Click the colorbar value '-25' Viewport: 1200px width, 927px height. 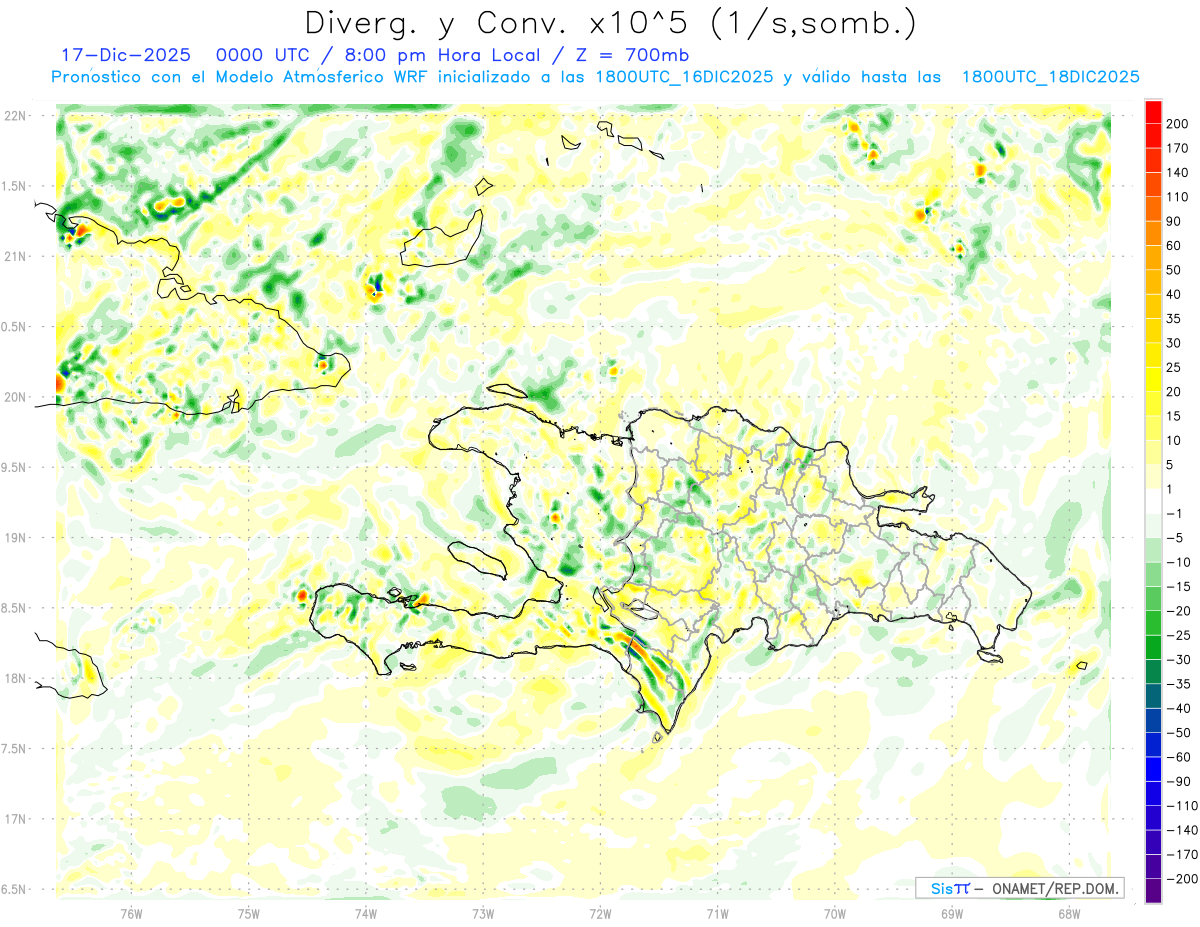pyautogui.click(x=1181, y=636)
